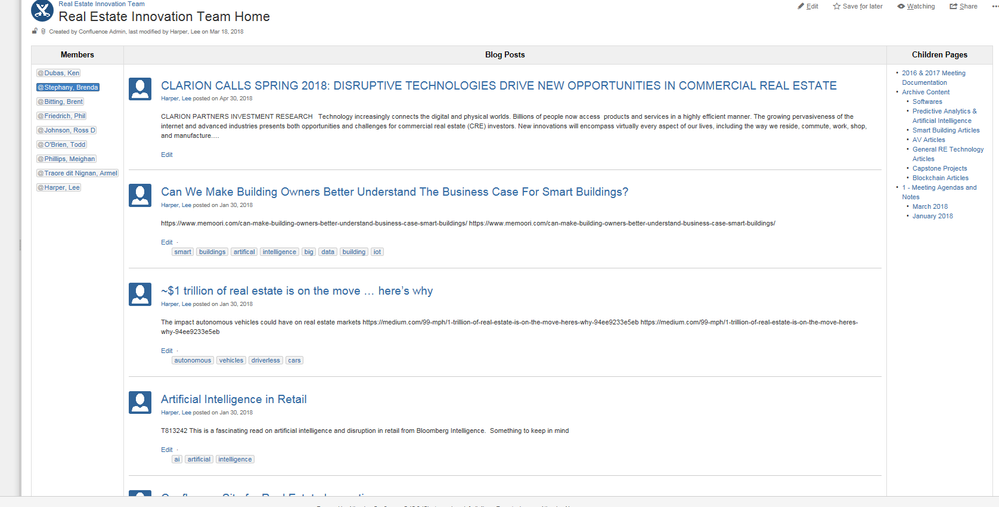
Task: Open the Blockchain Articles page
Action: tap(940, 178)
